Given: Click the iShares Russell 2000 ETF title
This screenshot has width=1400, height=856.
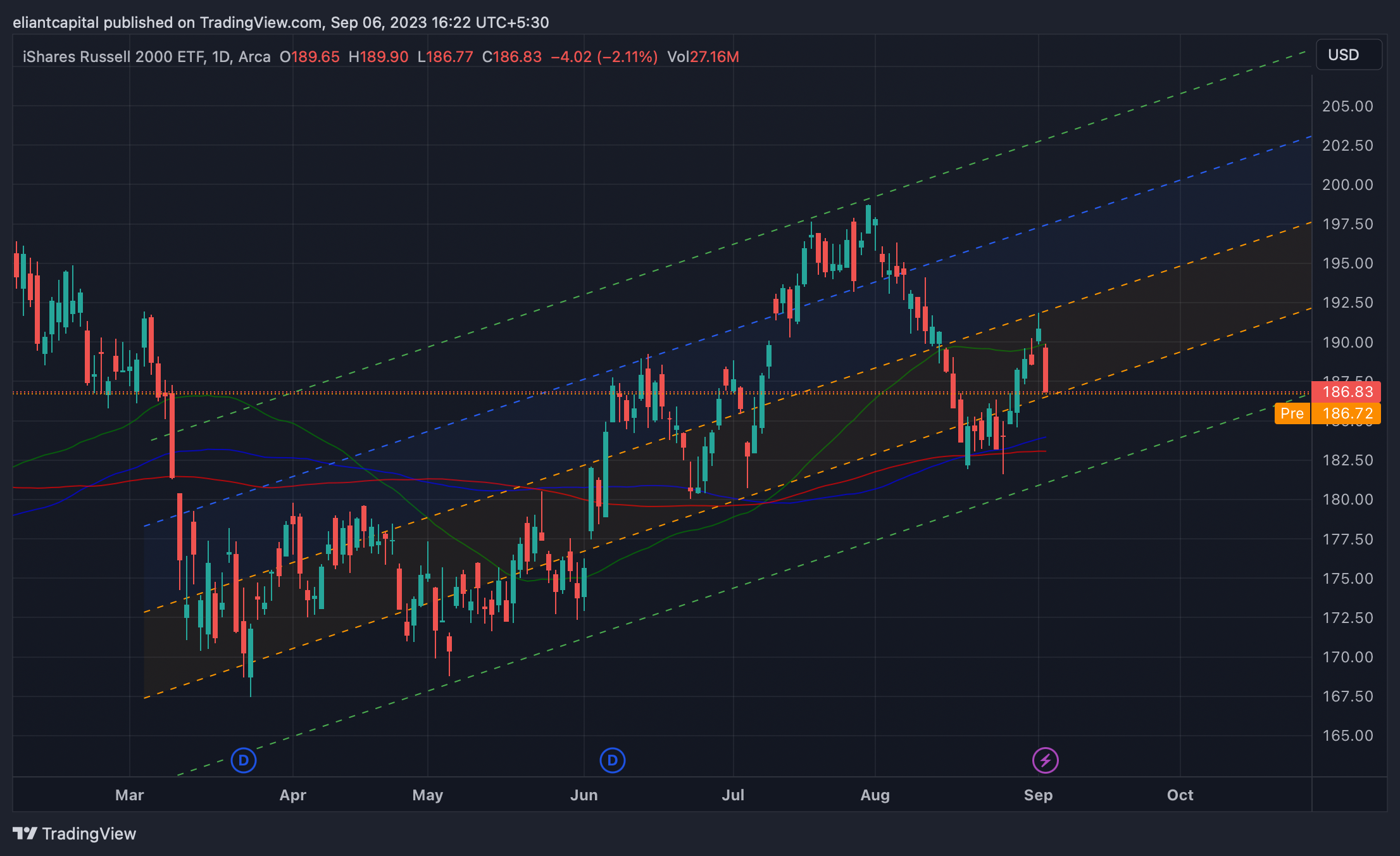Looking at the screenshot, I should (114, 57).
